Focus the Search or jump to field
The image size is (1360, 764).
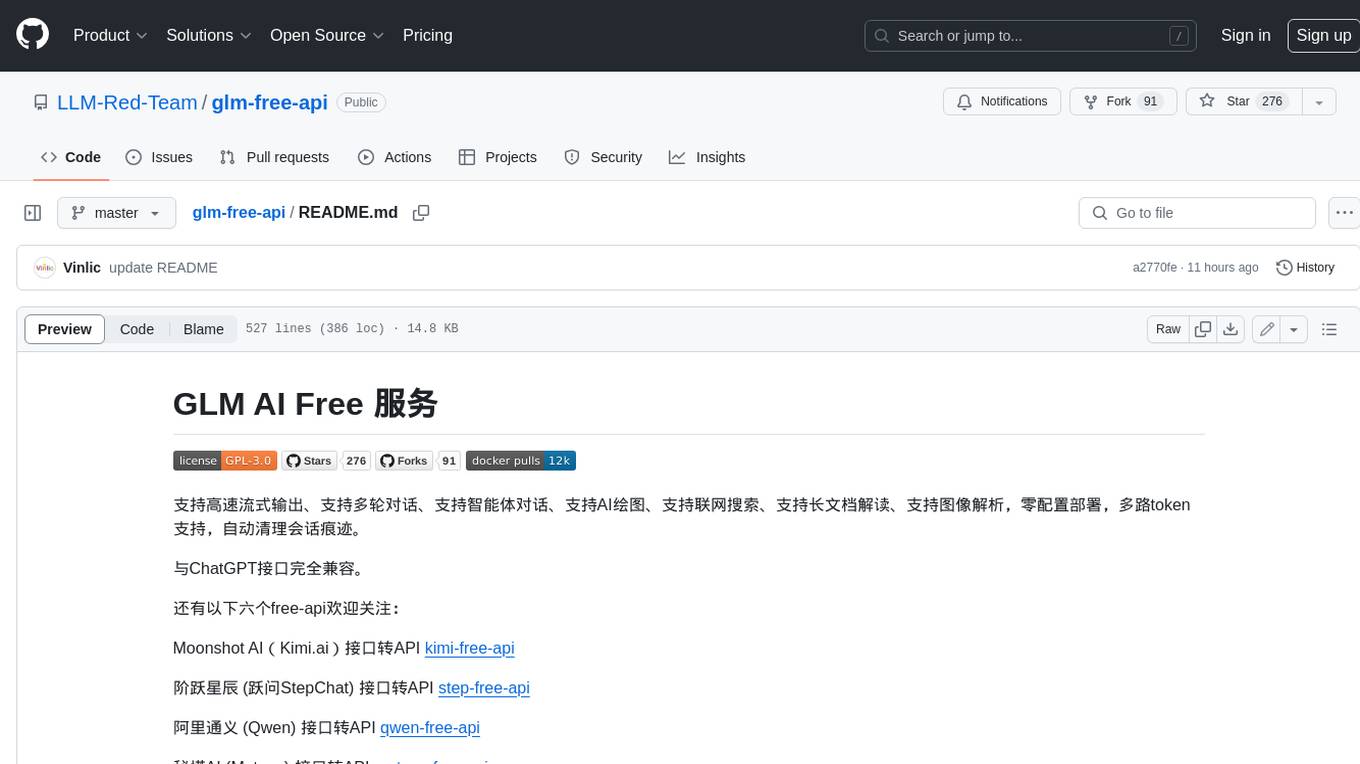point(1031,36)
